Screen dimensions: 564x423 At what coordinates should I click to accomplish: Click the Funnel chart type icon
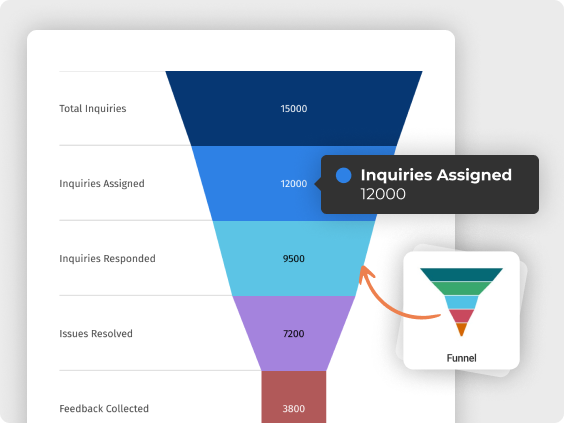point(461,302)
